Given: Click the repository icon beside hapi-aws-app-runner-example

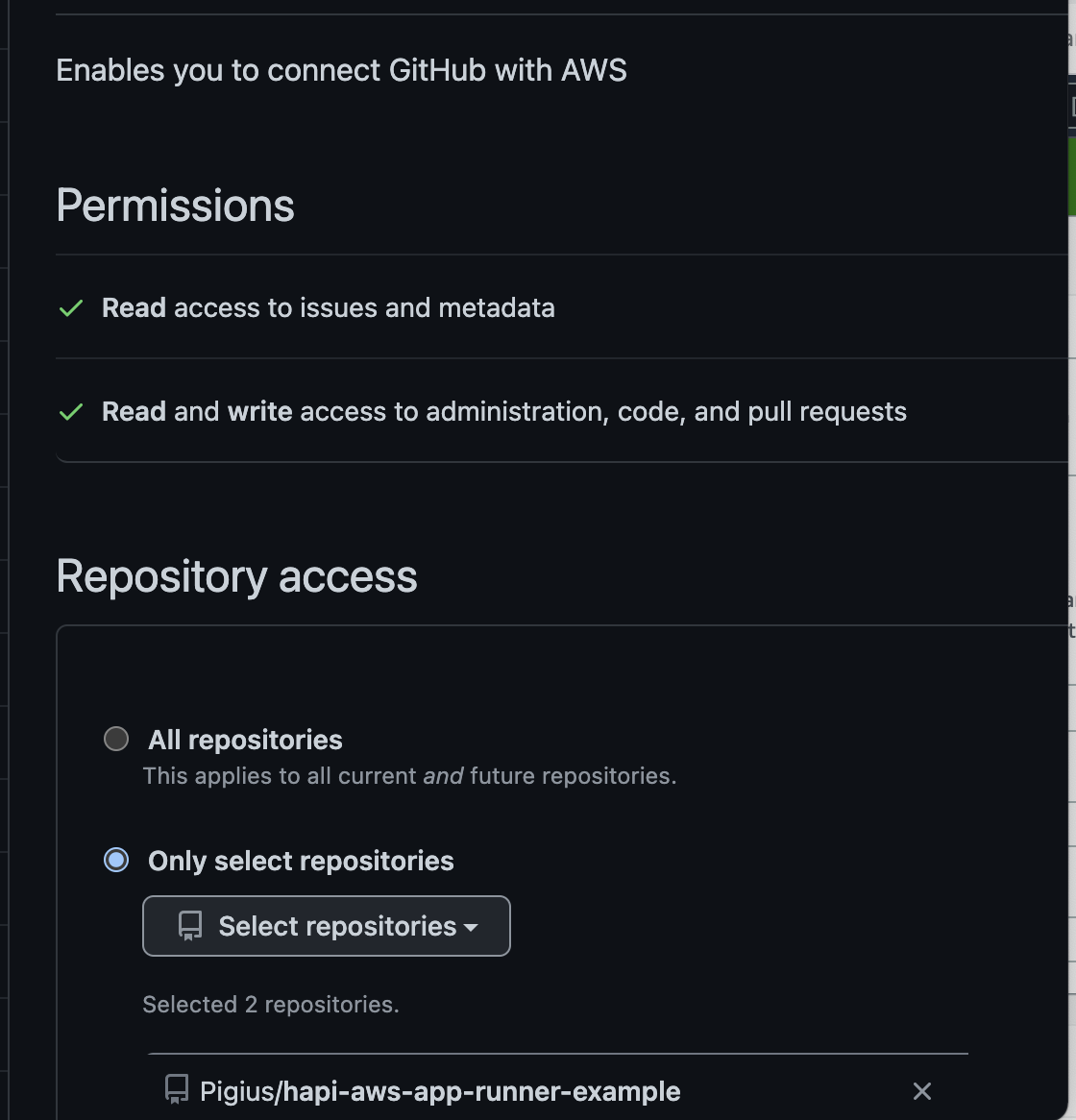Looking at the screenshot, I should tap(177, 1090).
